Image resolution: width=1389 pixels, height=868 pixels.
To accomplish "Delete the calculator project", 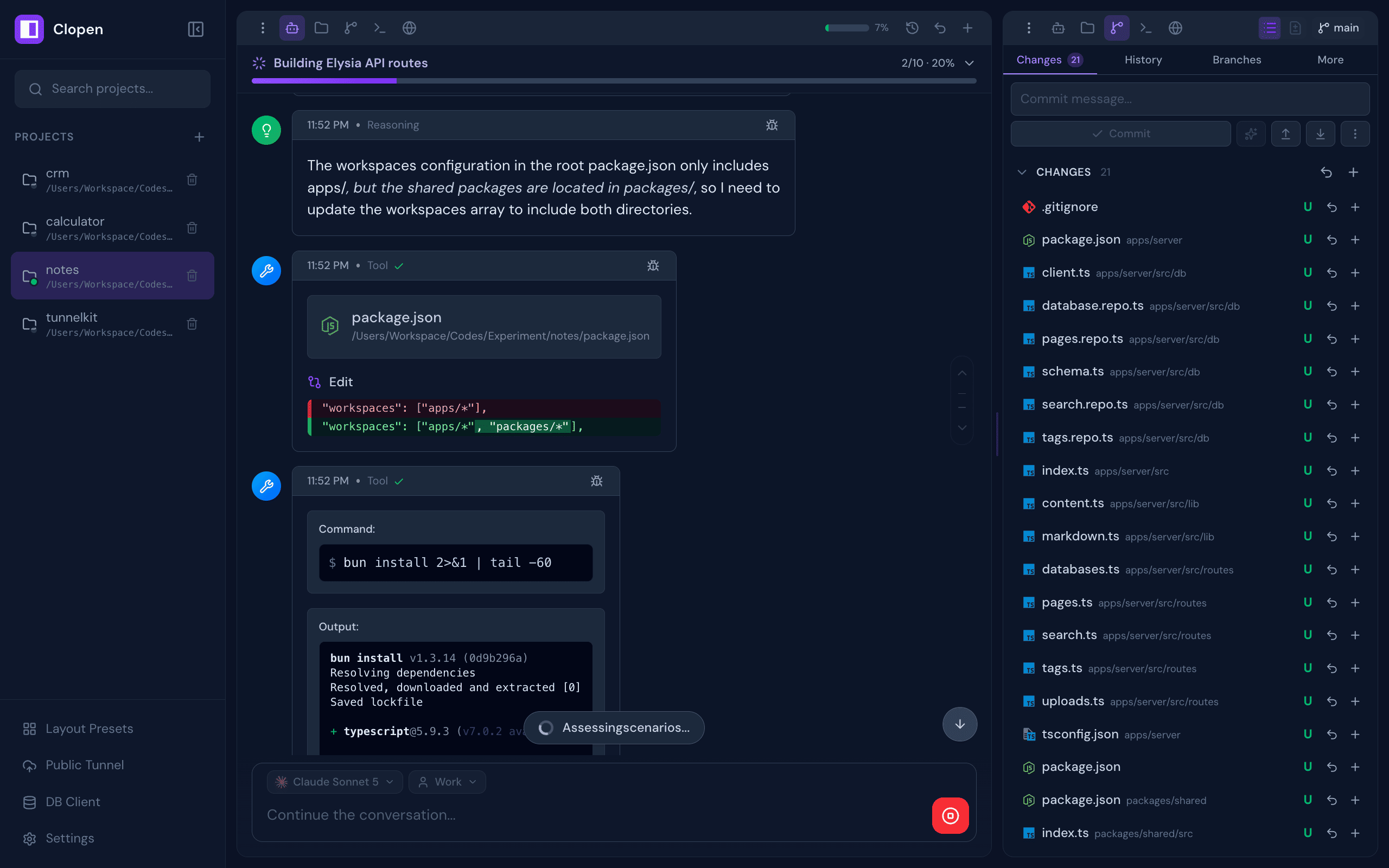I will click(192, 228).
